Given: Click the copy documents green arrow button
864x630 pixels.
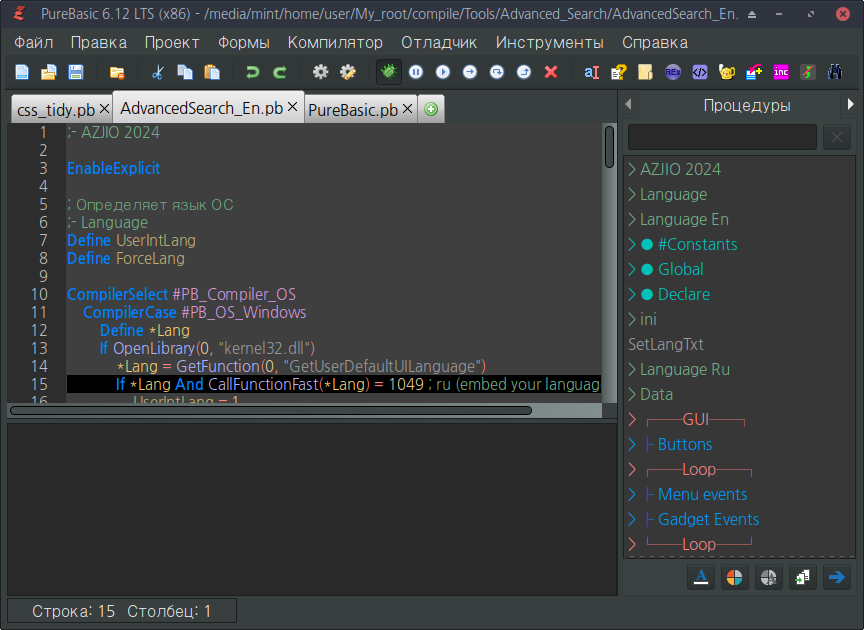Looking at the screenshot, I should [x=802, y=577].
